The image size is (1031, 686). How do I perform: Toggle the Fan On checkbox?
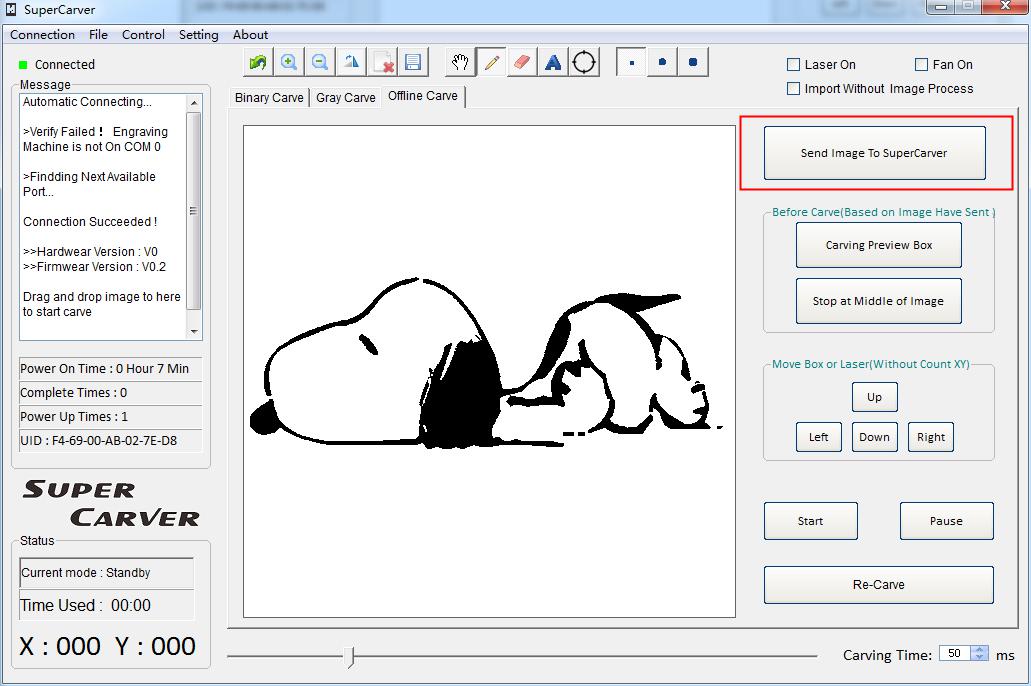pos(922,65)
